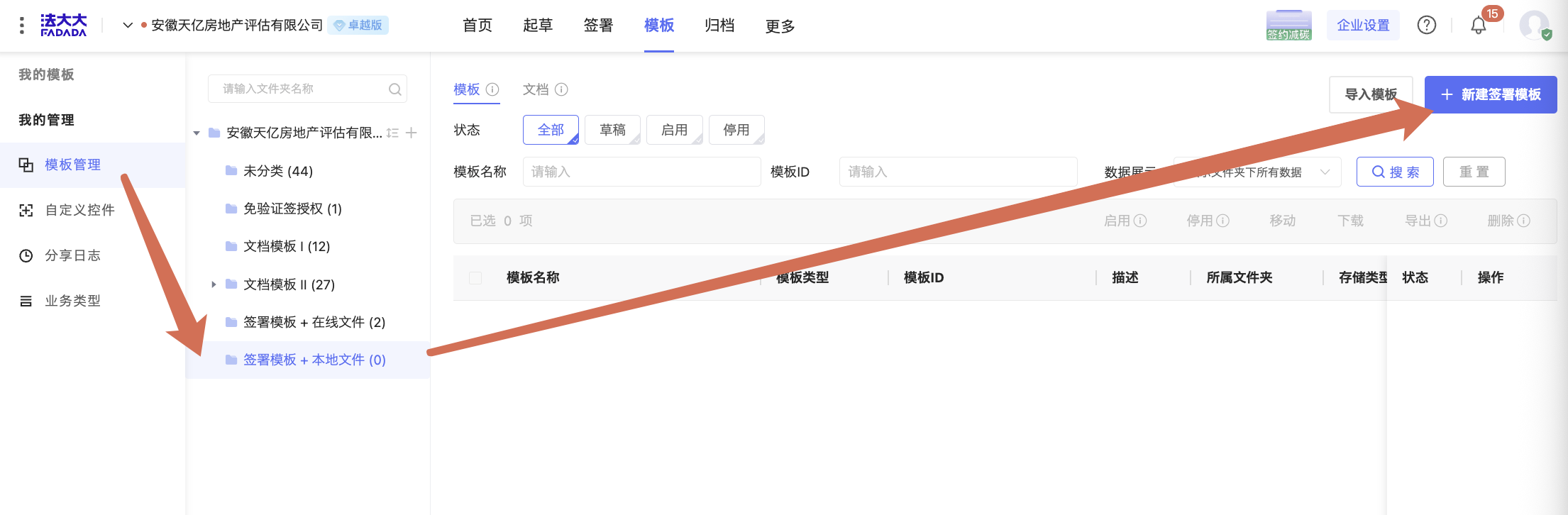Click info icon beside 停用 batch action

pos(1223,221)
